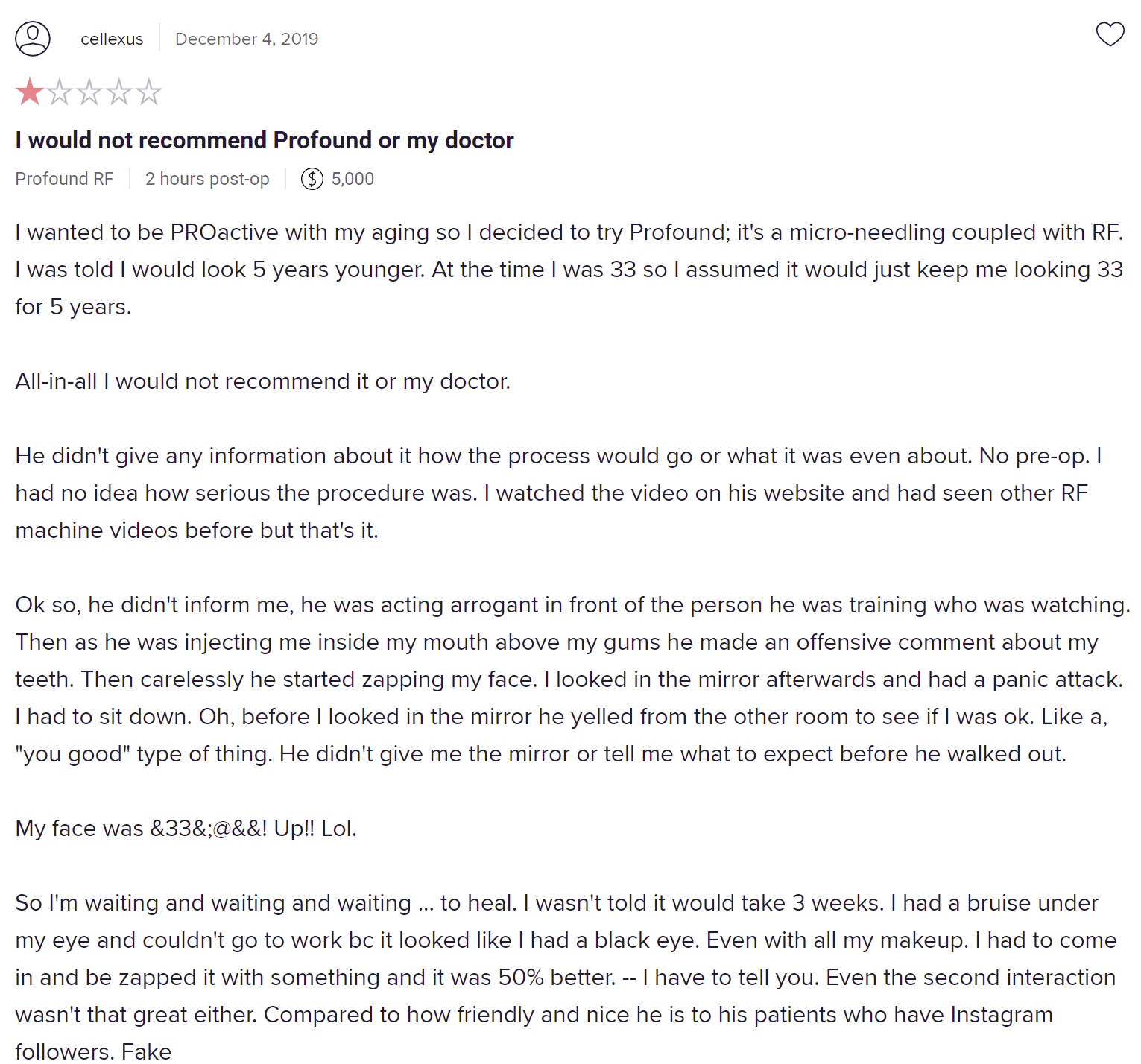Select the second star in the rating

(60, 92)
